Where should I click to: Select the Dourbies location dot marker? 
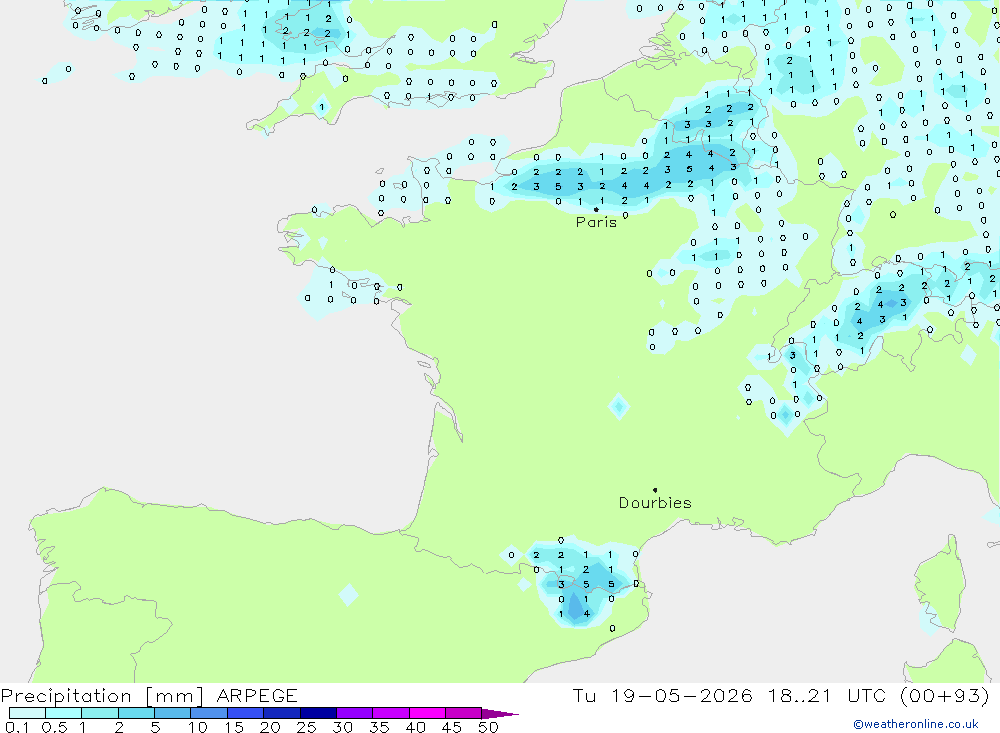tap(655, 490)
